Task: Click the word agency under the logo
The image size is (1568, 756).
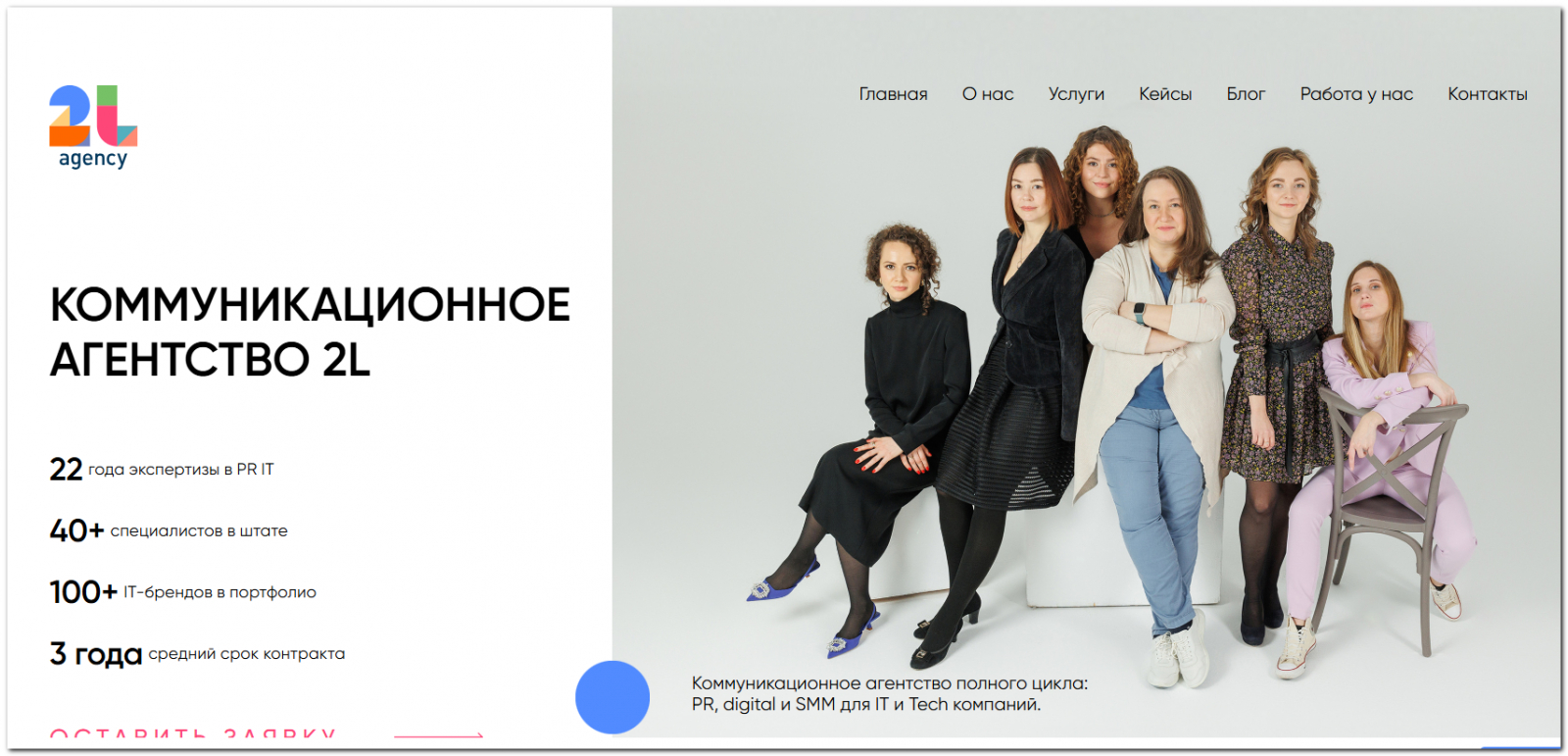Action: pos(93,159)
